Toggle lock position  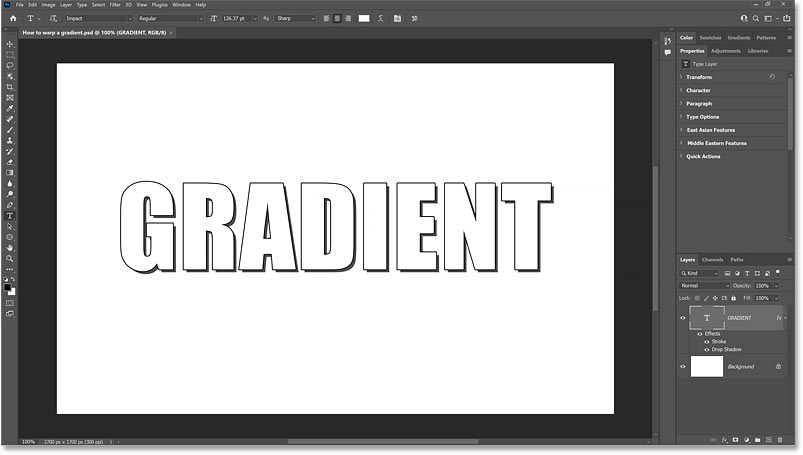[715, 298]
